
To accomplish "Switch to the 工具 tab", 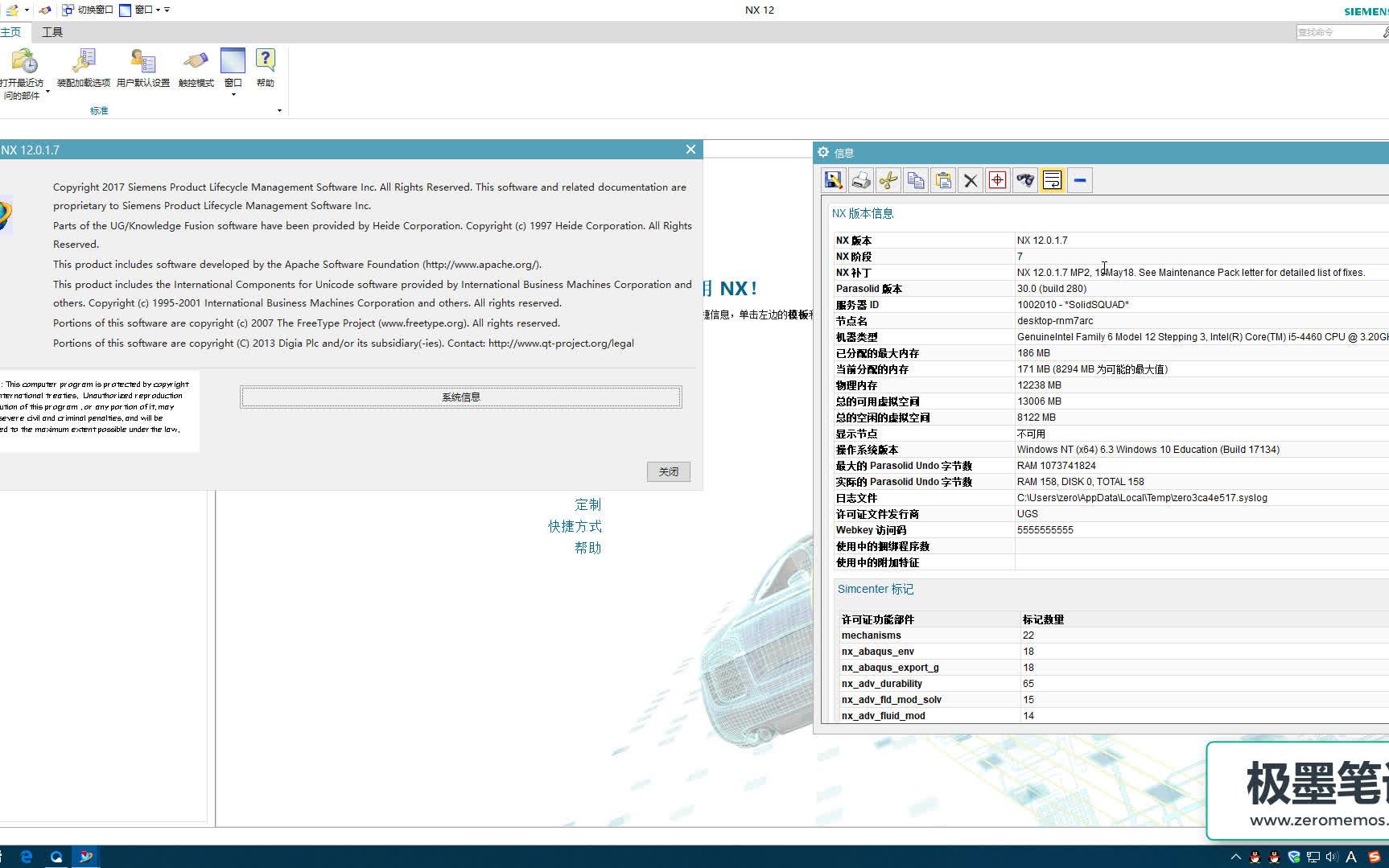I will coord(52,31).
